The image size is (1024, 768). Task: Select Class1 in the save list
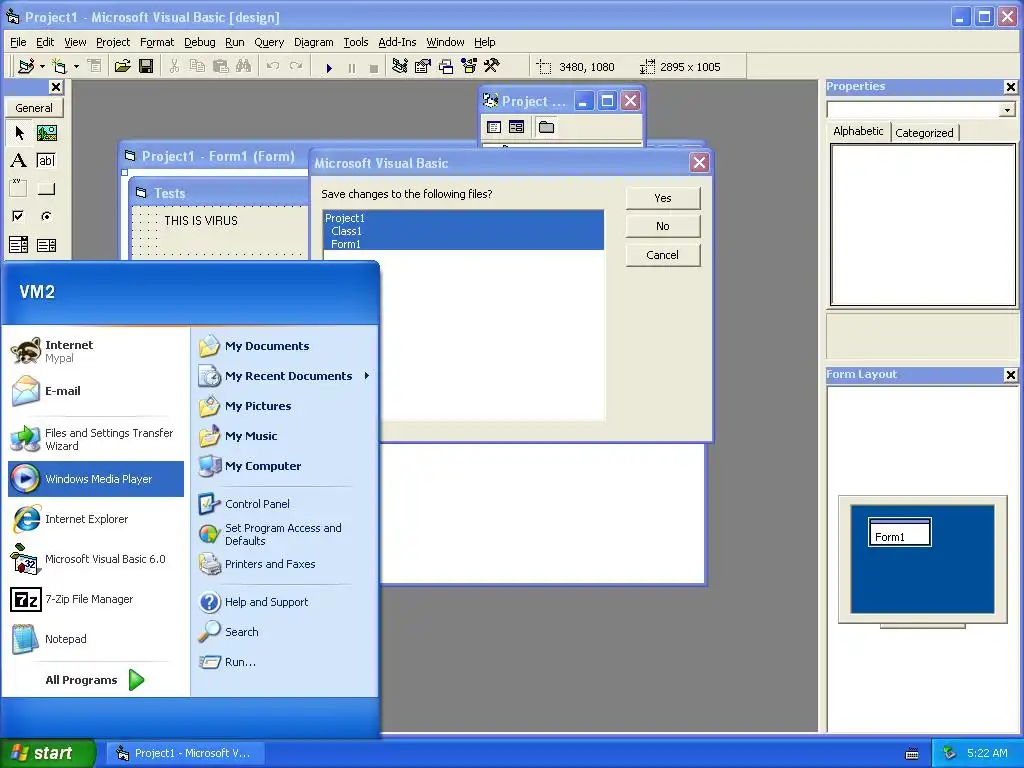point(464,231)
